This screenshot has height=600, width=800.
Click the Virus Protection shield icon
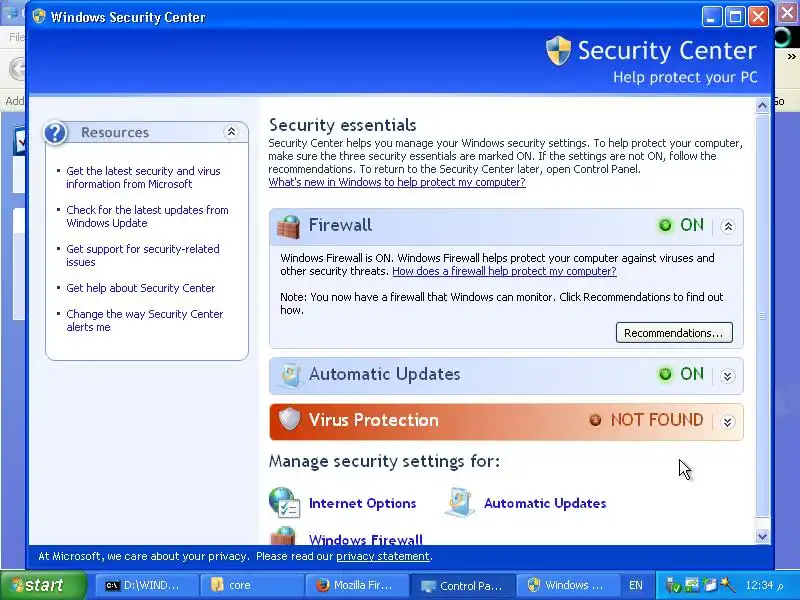pyautogui.click(x=289, y=419)
